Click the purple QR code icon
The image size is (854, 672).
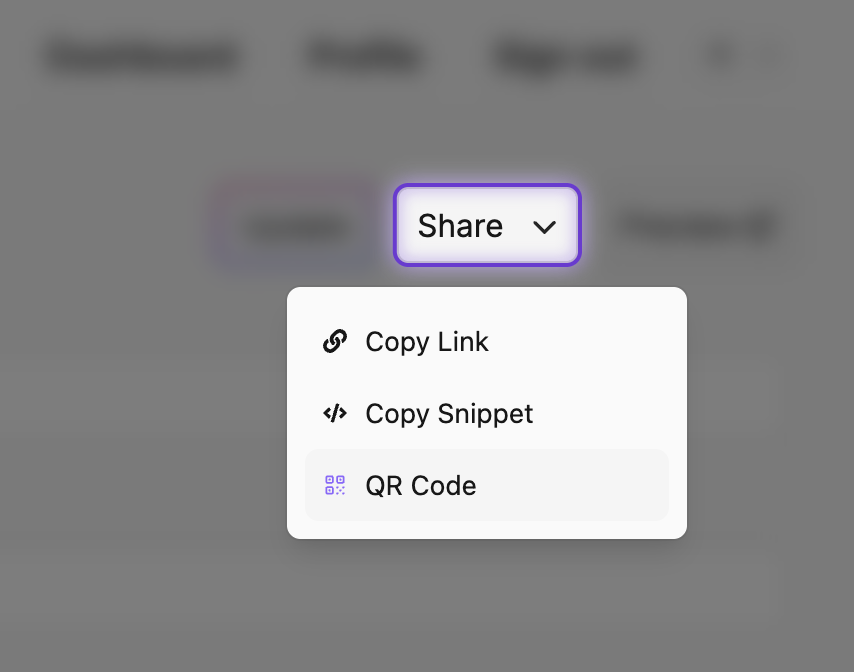335,485
